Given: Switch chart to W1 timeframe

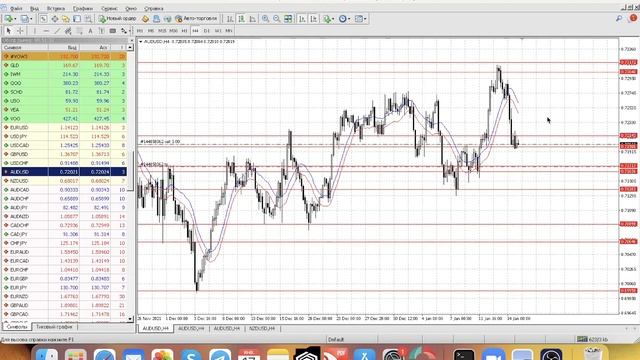Looking at the screenshot, I should pos(218,31).
